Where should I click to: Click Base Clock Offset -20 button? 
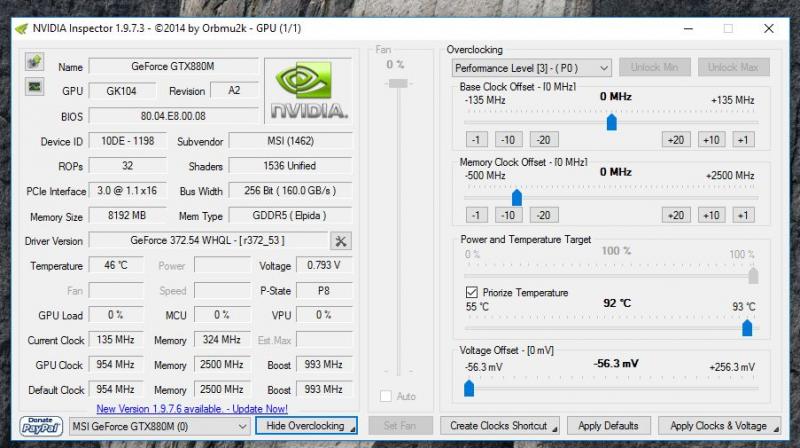point(544,140)
